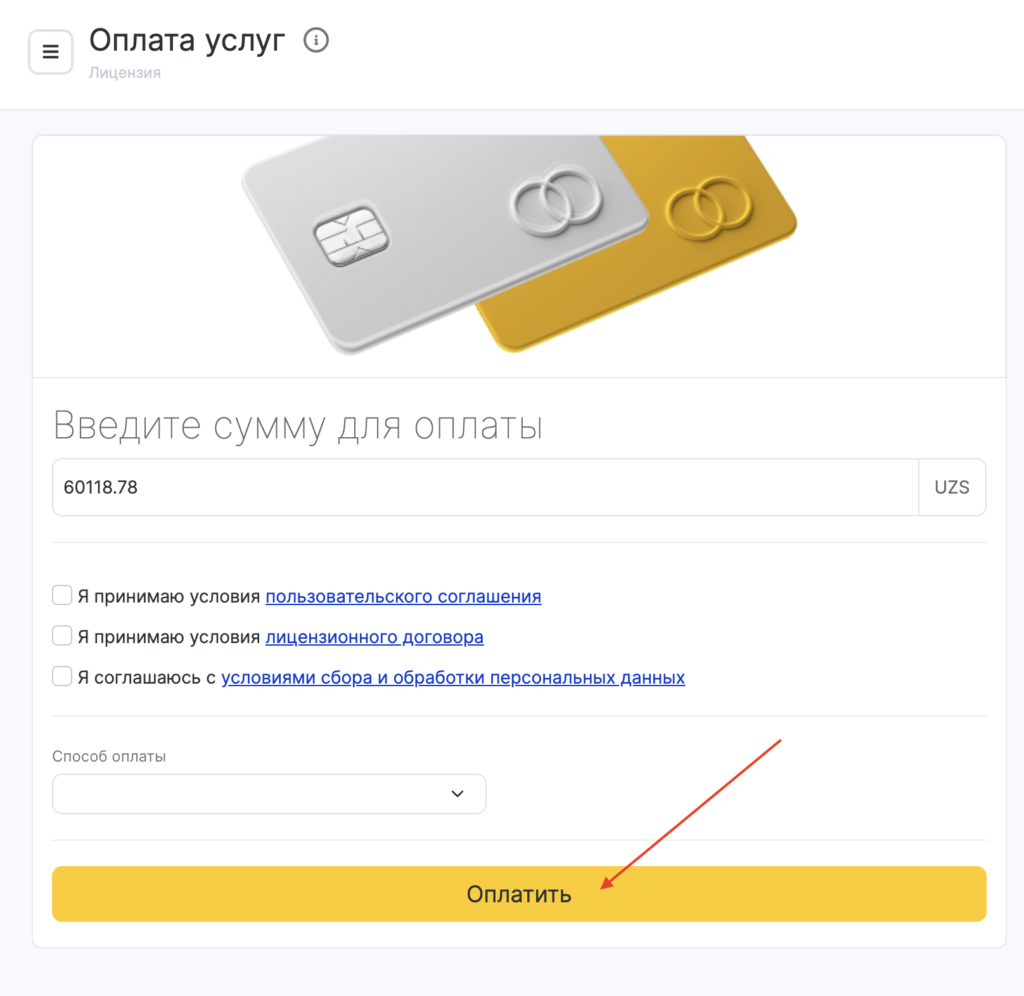Image resolution: width=1024 pixels, height=996 pixels.
Task: Follow the условиями сбора и обработки персональных данных link
Action: [453, 678]
